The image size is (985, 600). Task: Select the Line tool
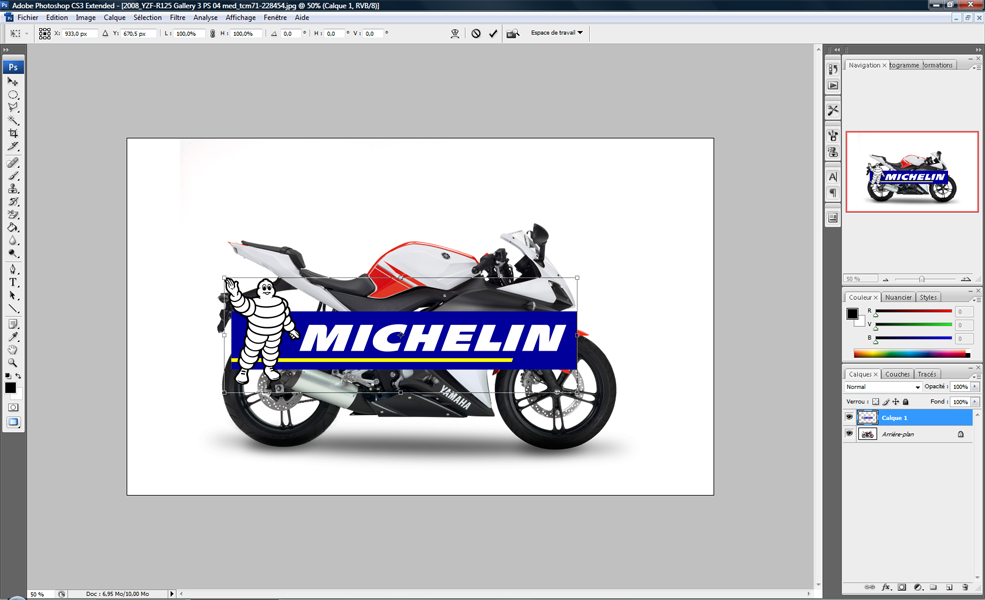click(x=13, y=308)
